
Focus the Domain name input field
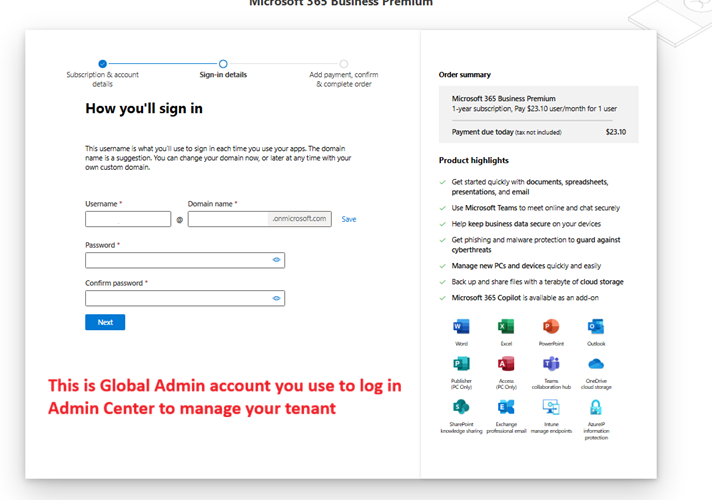tap(259, 219)
